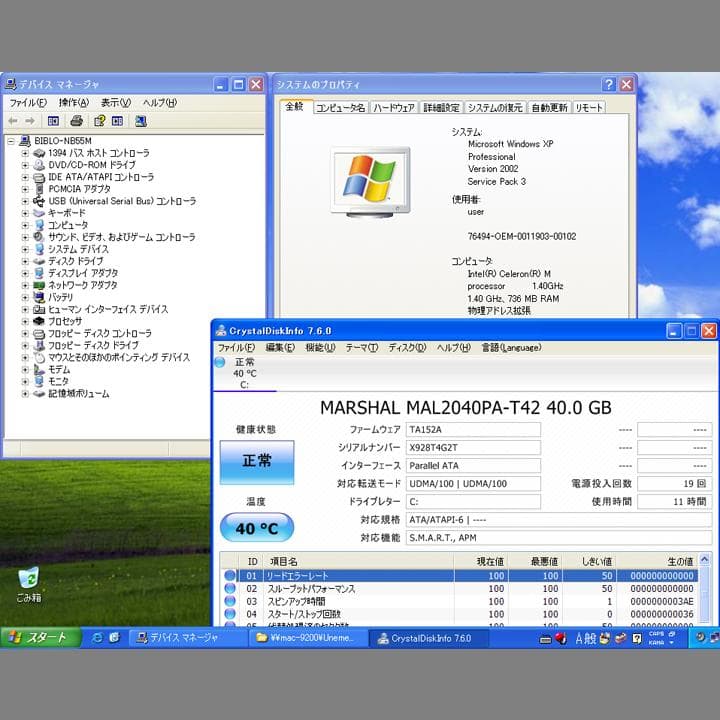Click the サウンド、ビデオ、およびゲーム コントローラ icon
Screen dimensions: 720x720
[39, 237]
